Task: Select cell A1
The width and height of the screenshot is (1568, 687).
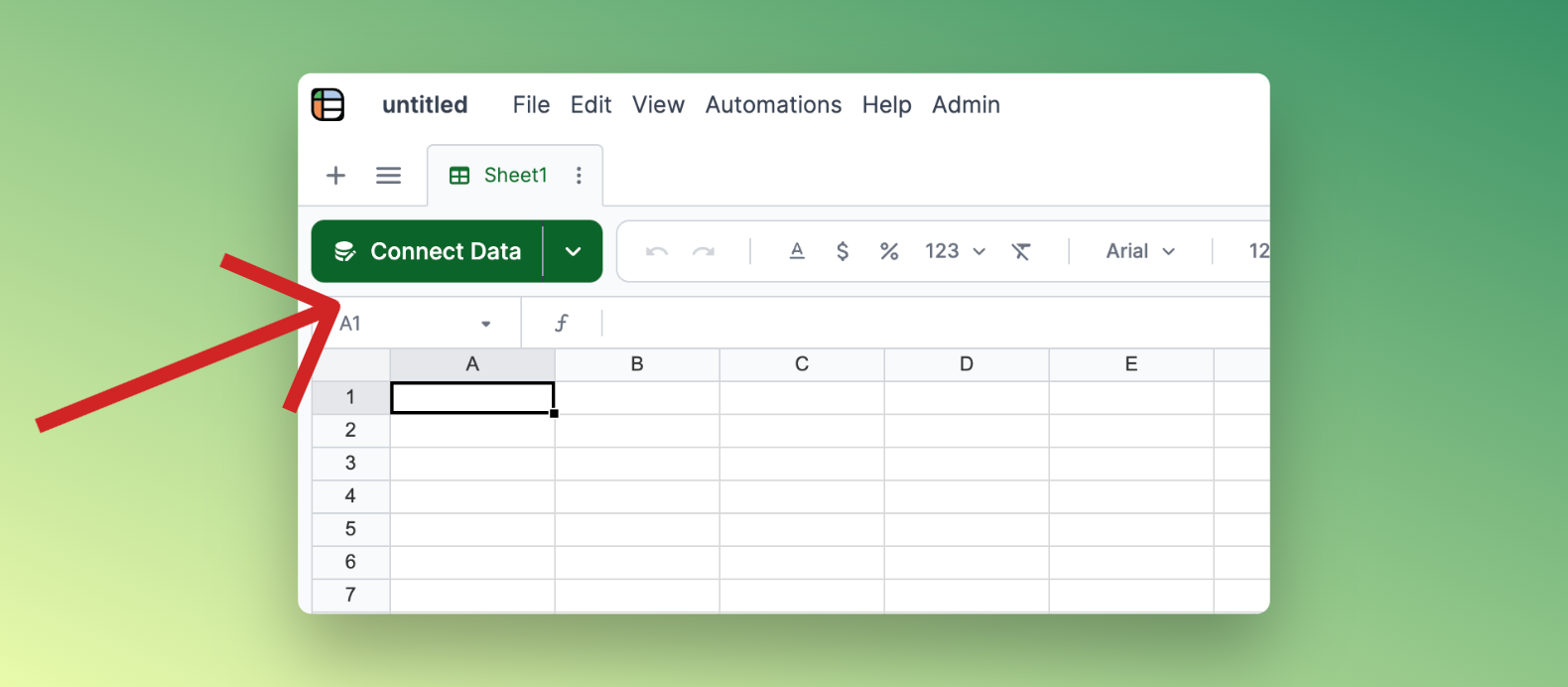Action: click(472, 398)
